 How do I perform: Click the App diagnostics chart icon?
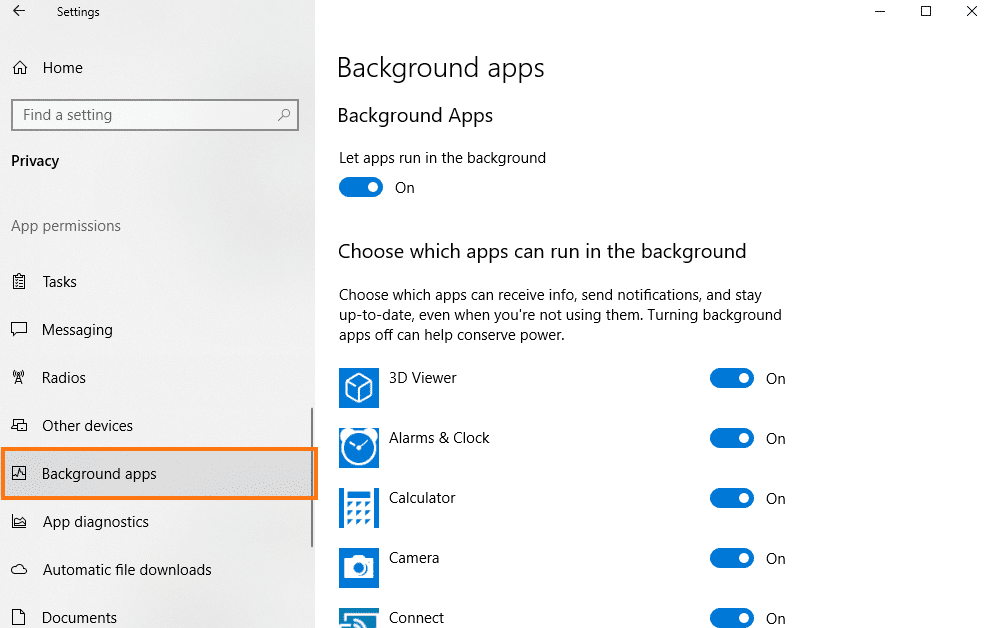[20, 522]
